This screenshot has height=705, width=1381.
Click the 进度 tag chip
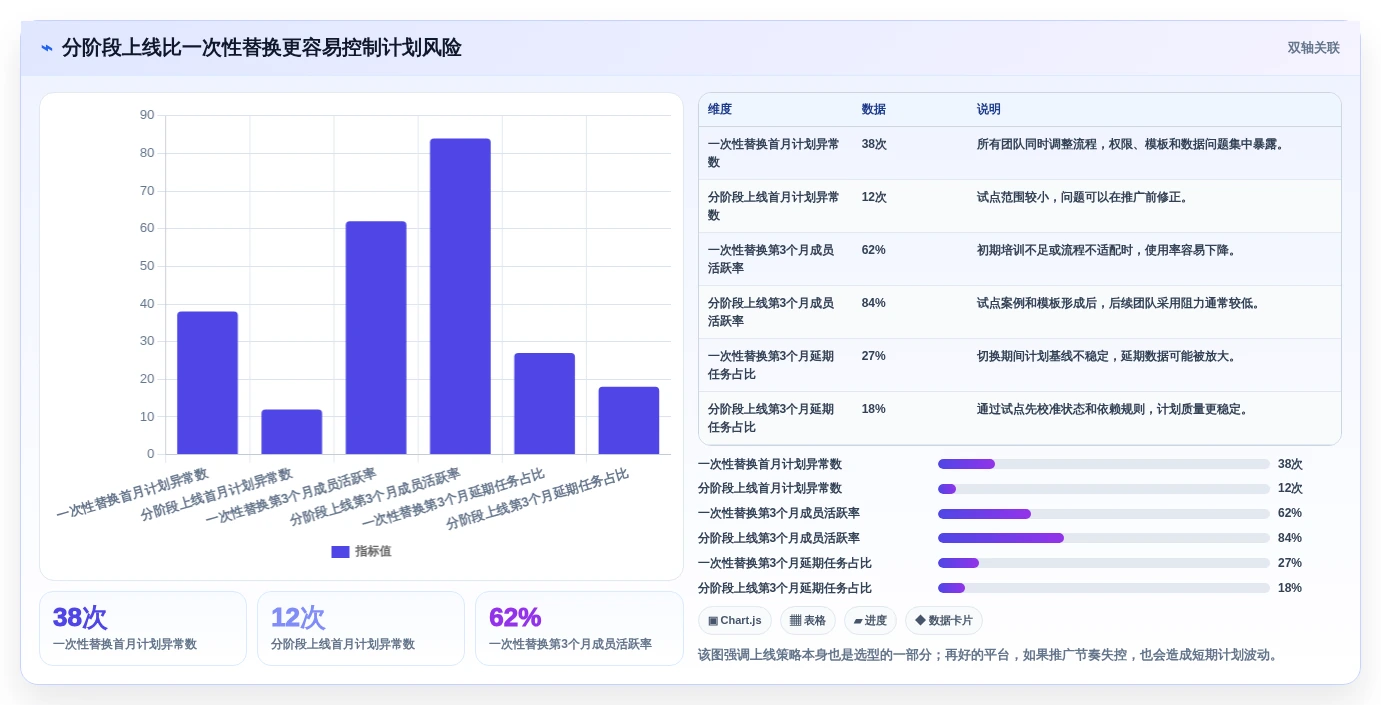tap(870, 620)
